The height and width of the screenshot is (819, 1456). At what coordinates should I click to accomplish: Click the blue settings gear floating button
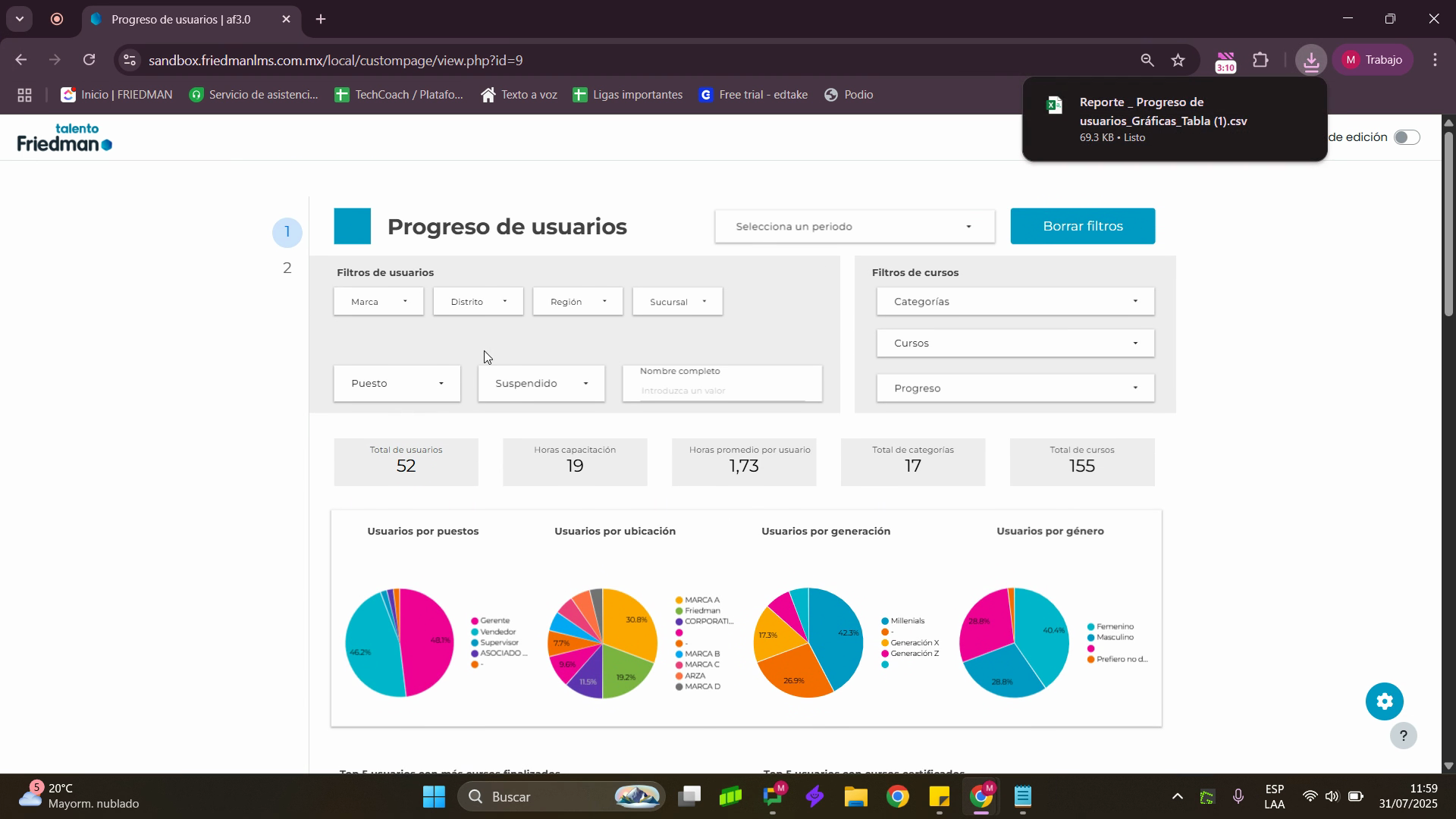1384,701
